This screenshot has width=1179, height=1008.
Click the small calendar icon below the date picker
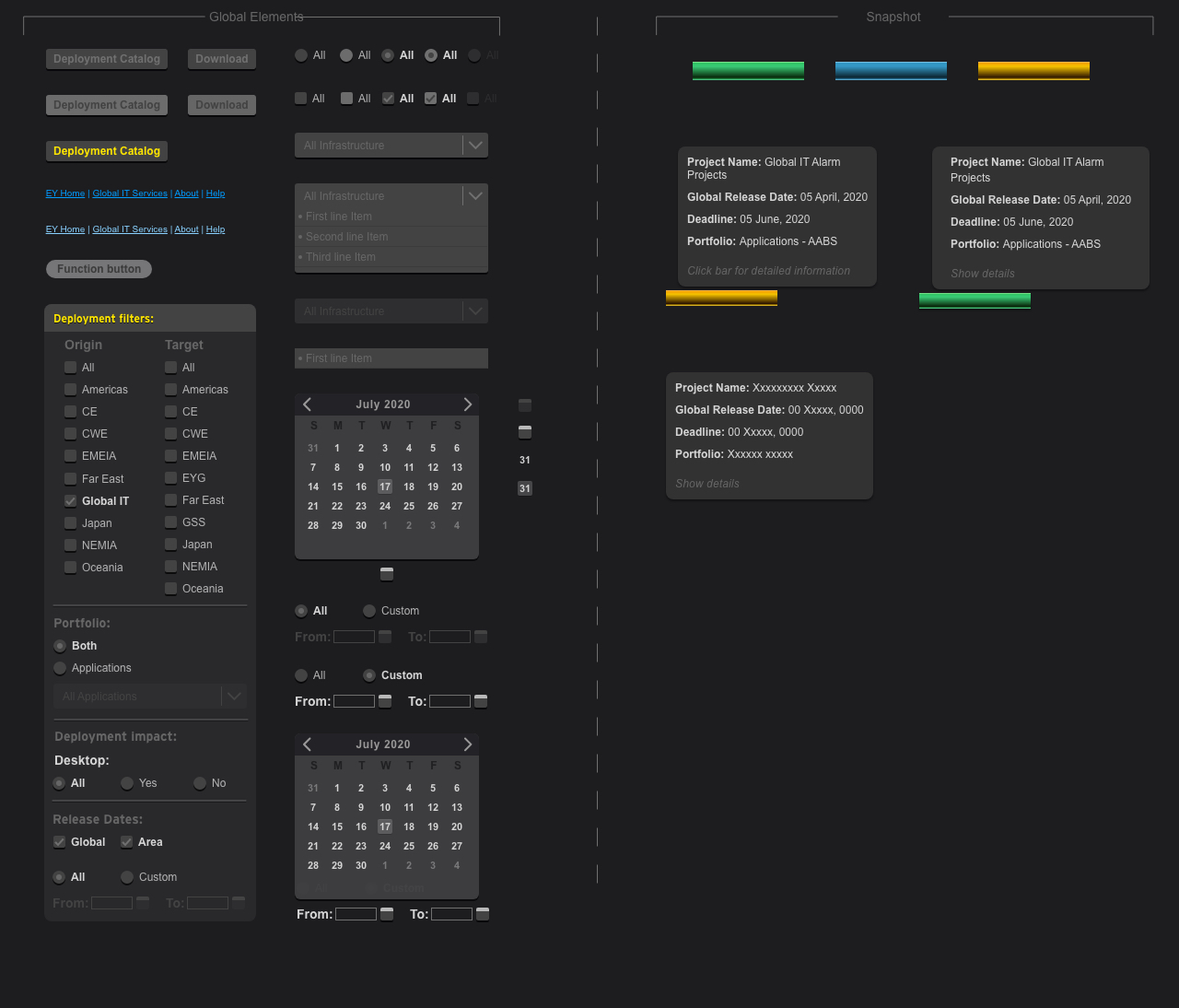pyautogui.click(x=386, y=573)
